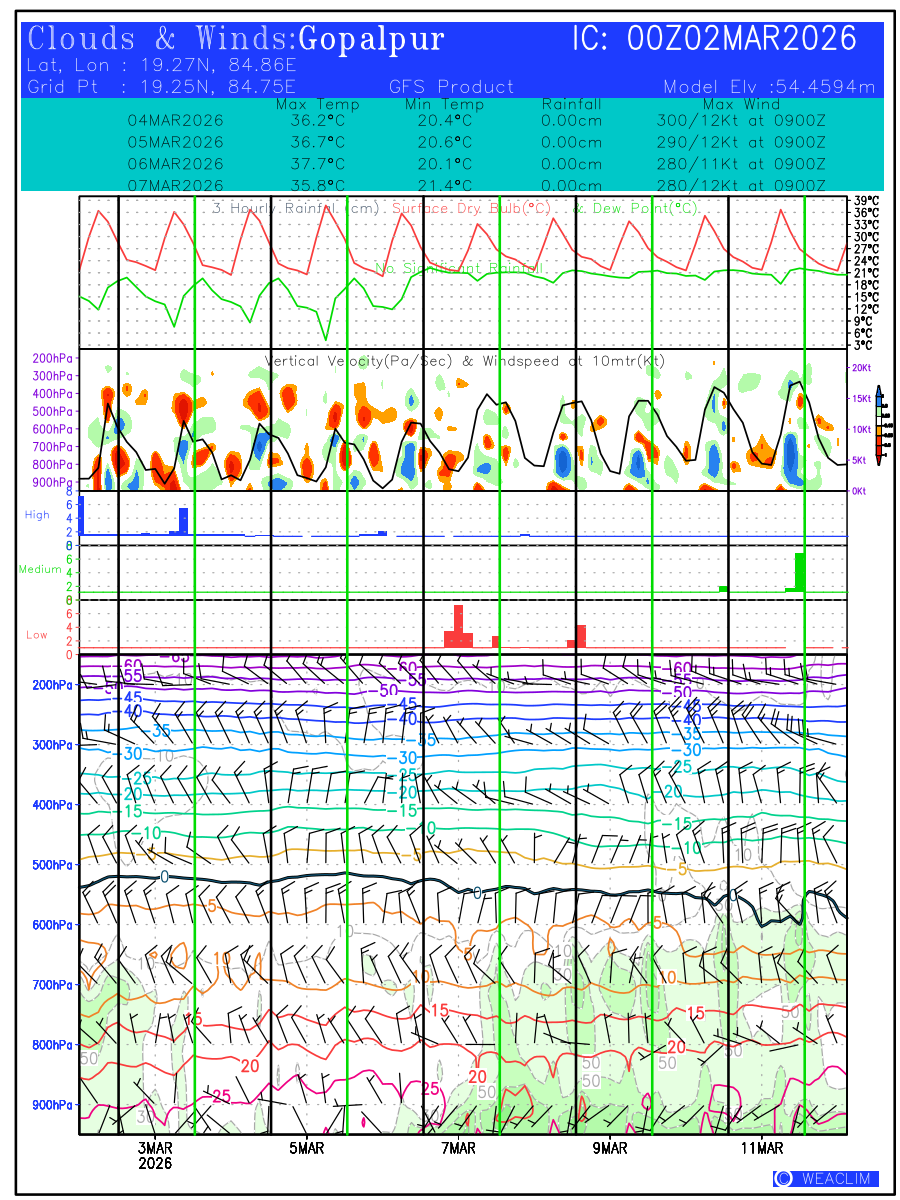Click the Gopalpur station name in title
This screenshot has height=1200, width=900.
(371, 39)
